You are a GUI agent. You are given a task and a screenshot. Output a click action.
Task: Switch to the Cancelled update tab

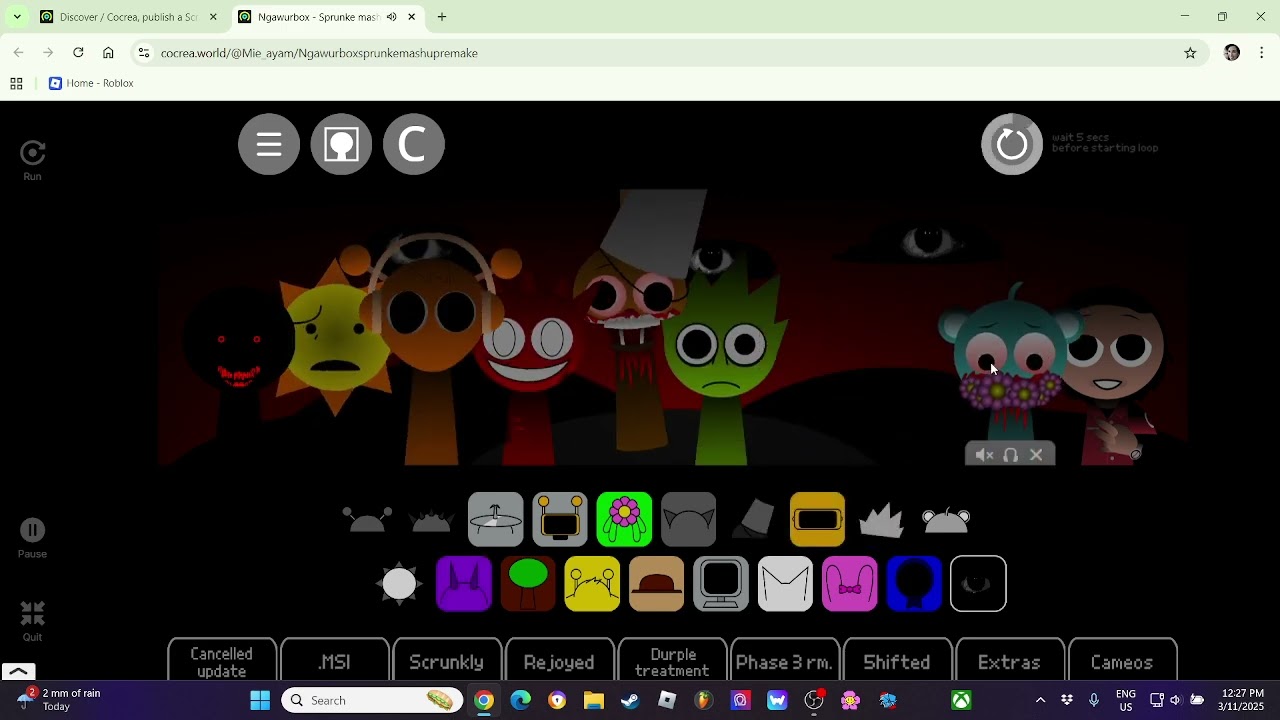222,661
